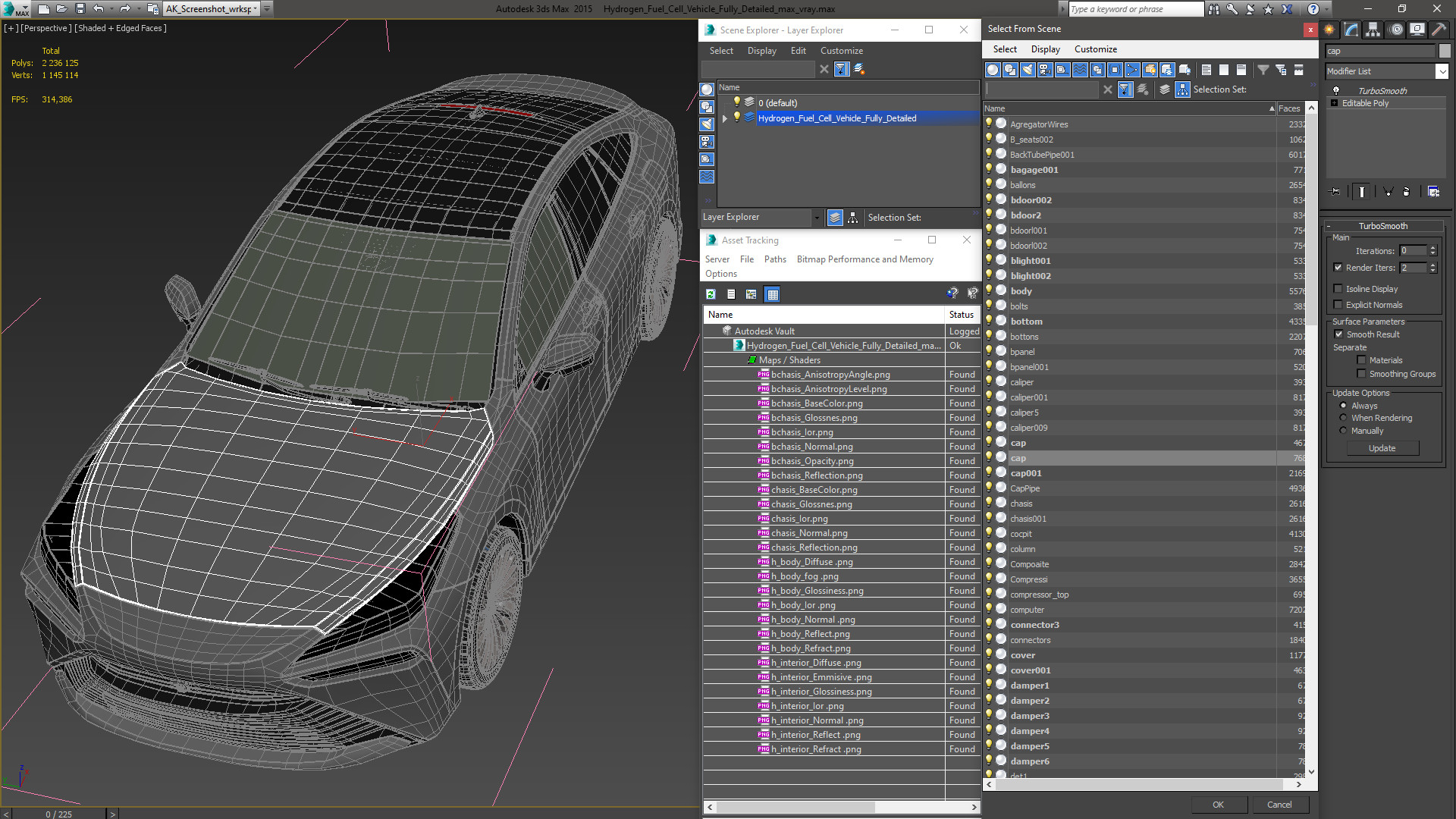
Task: Expand Hydrogen_Fuel_Cell_Vehicle_Fully_Detailed layer arrow
Action: coord(725,118)
